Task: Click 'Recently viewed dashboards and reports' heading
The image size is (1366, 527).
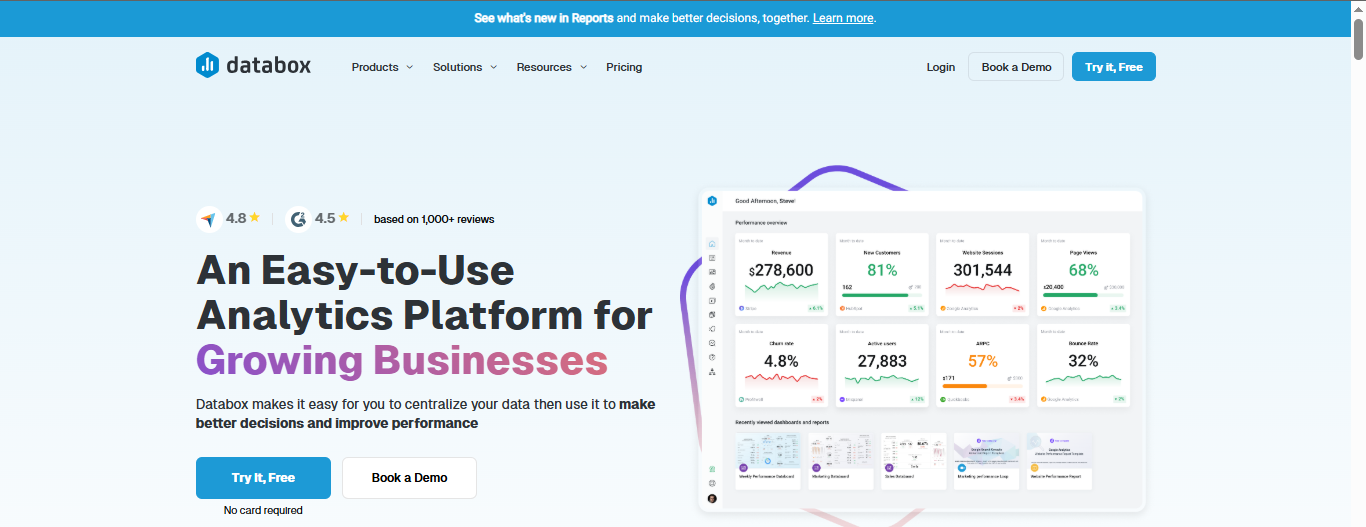Action: (x=782, y=422)
